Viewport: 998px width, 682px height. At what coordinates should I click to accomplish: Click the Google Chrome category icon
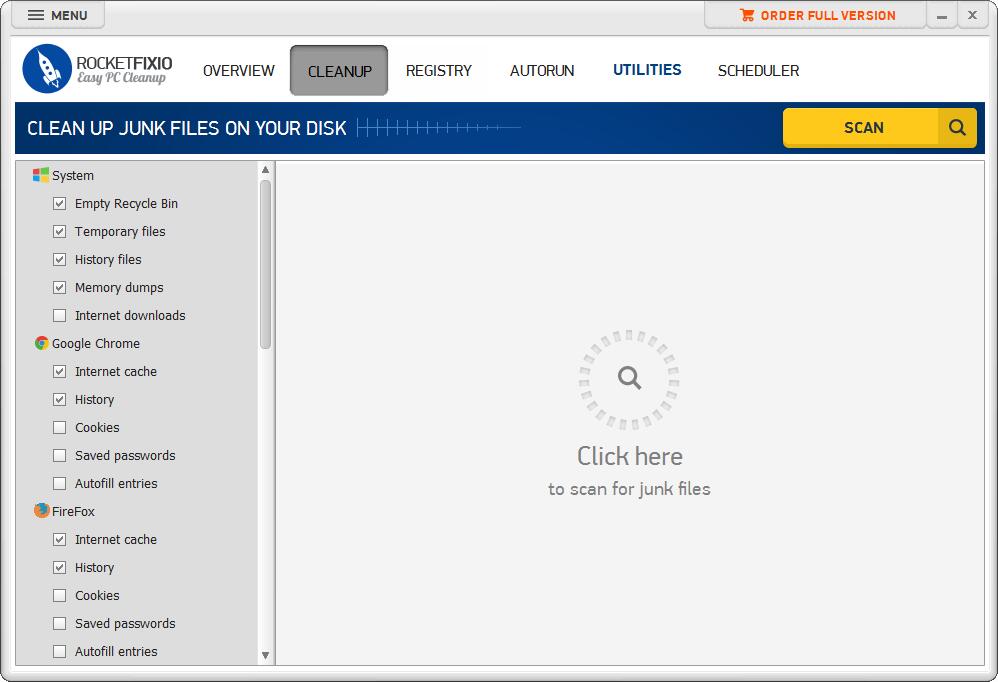(41, 343)
